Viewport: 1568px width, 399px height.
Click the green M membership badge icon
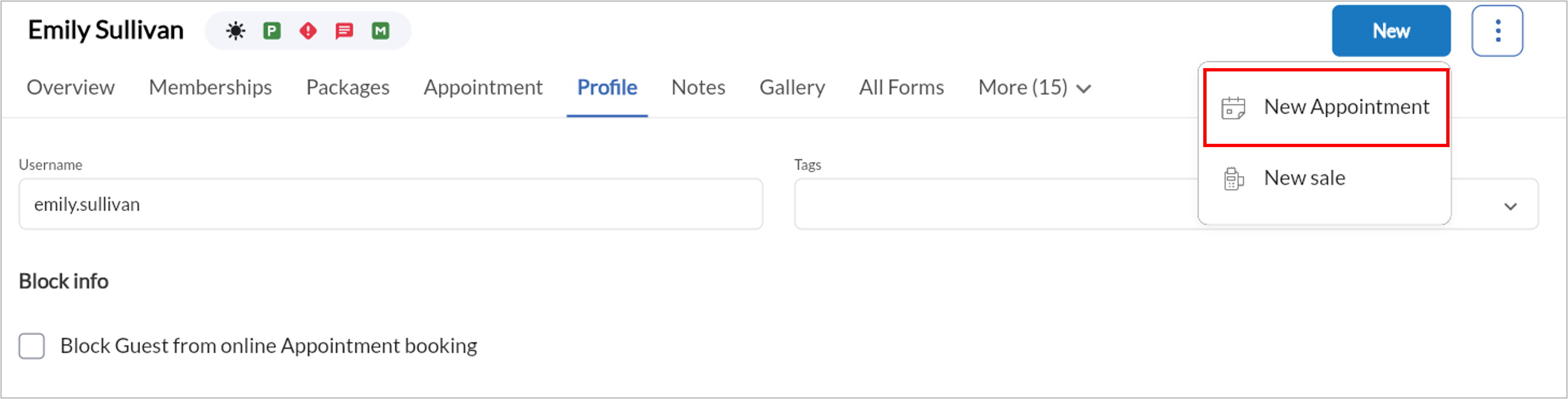380,31
